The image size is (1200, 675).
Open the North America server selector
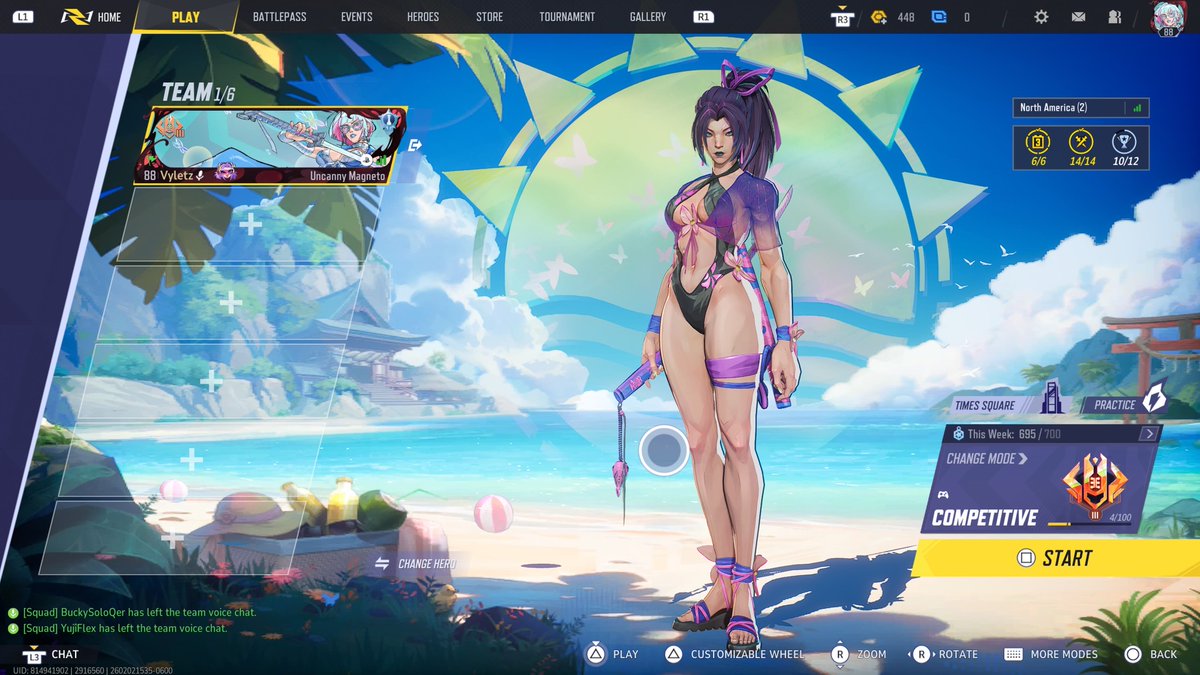1080,108
